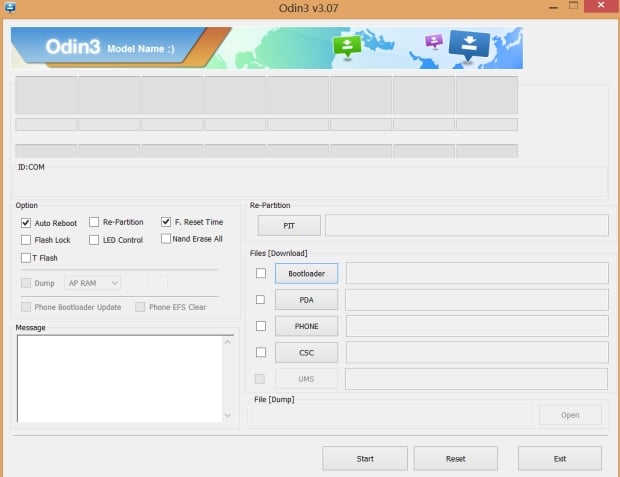The image size is (620, 477).
Task: Click the Odin3 app icon in title bar
Action: coord(10,7)
